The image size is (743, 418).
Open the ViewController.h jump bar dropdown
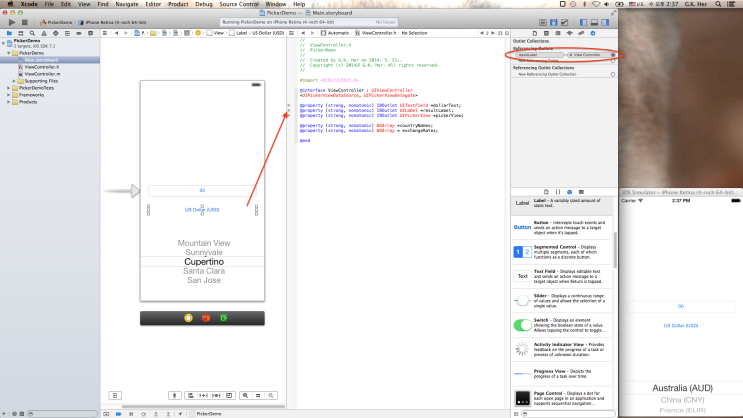(x=376, y=33)
